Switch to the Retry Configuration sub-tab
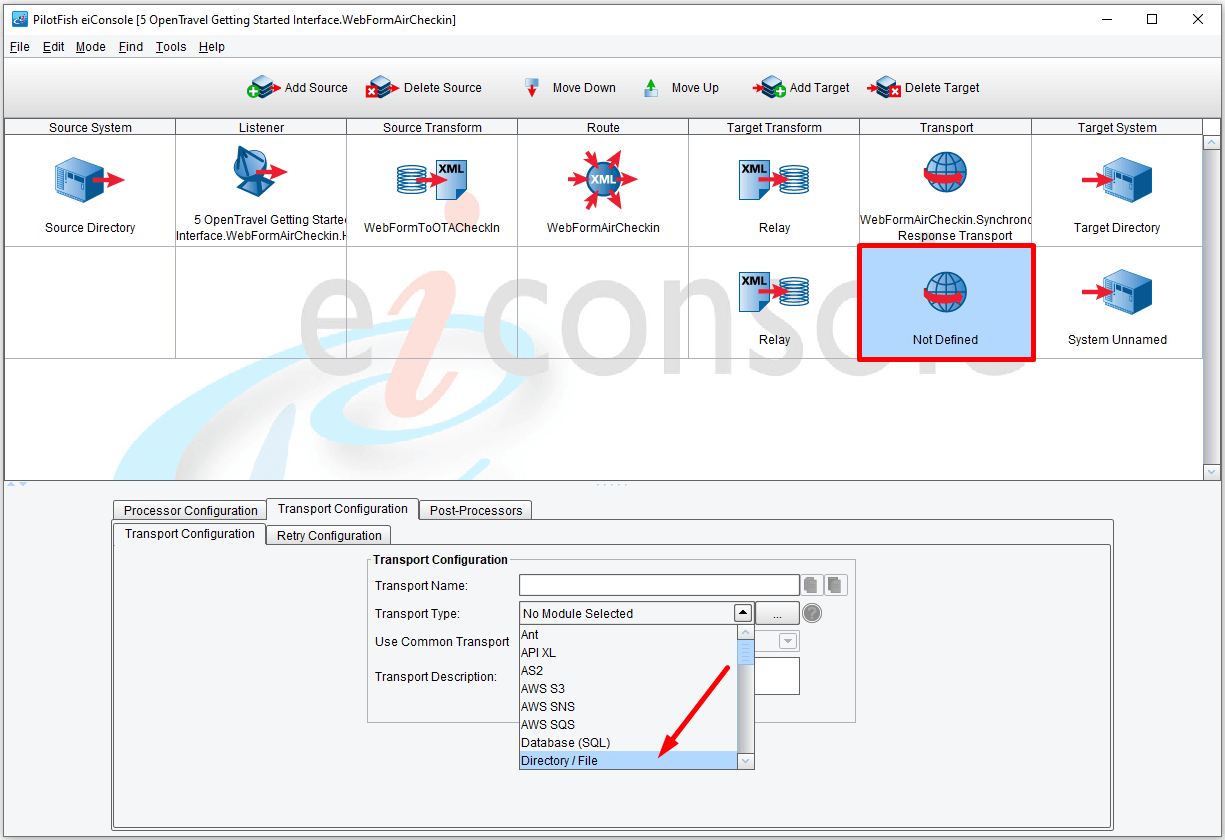 (329, 535)
